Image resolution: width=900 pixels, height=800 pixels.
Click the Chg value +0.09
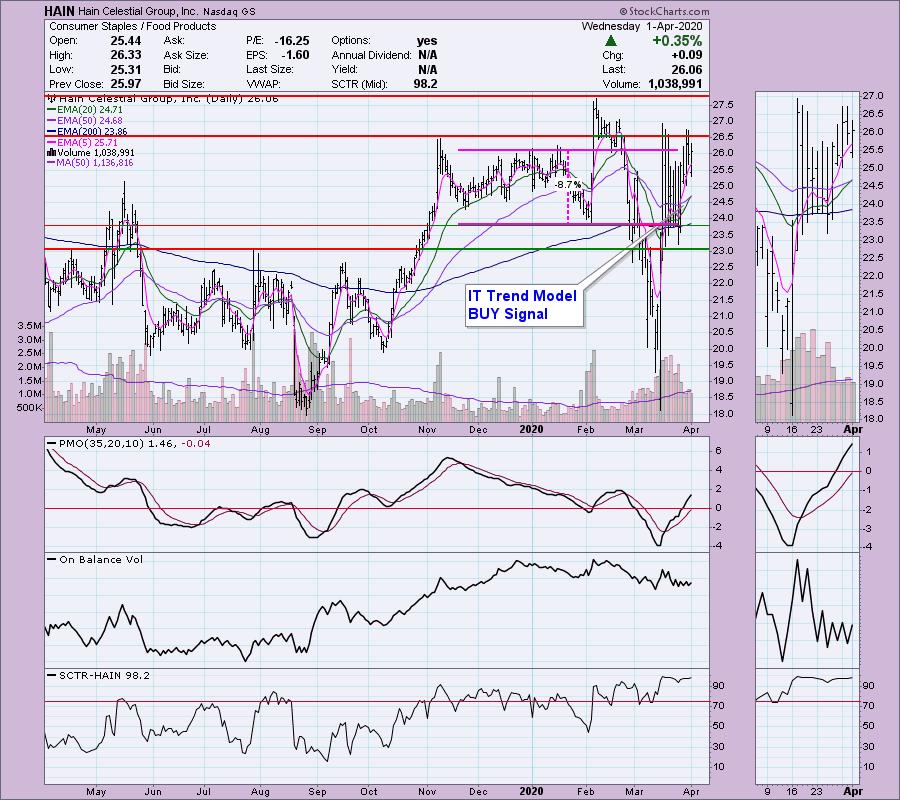(x=686, y=55)
